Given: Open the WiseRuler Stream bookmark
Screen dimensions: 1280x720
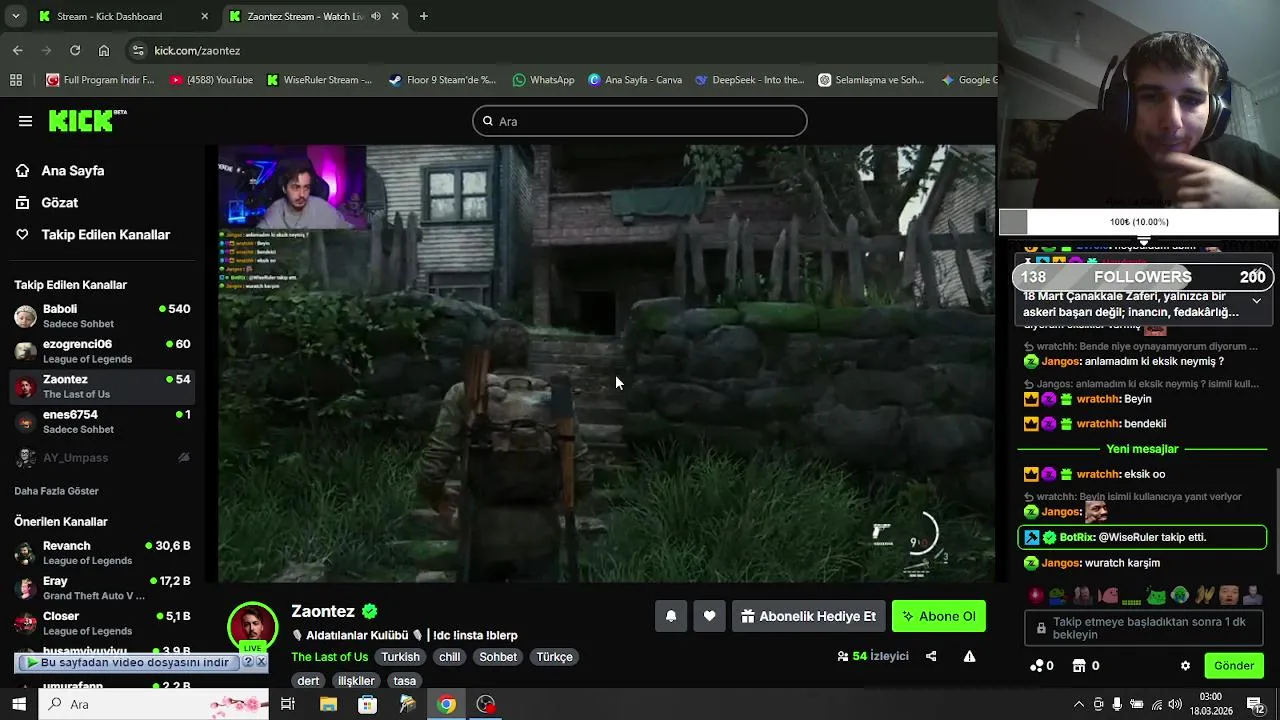Looking at the screenshot, I should click(x=319, y=80).
